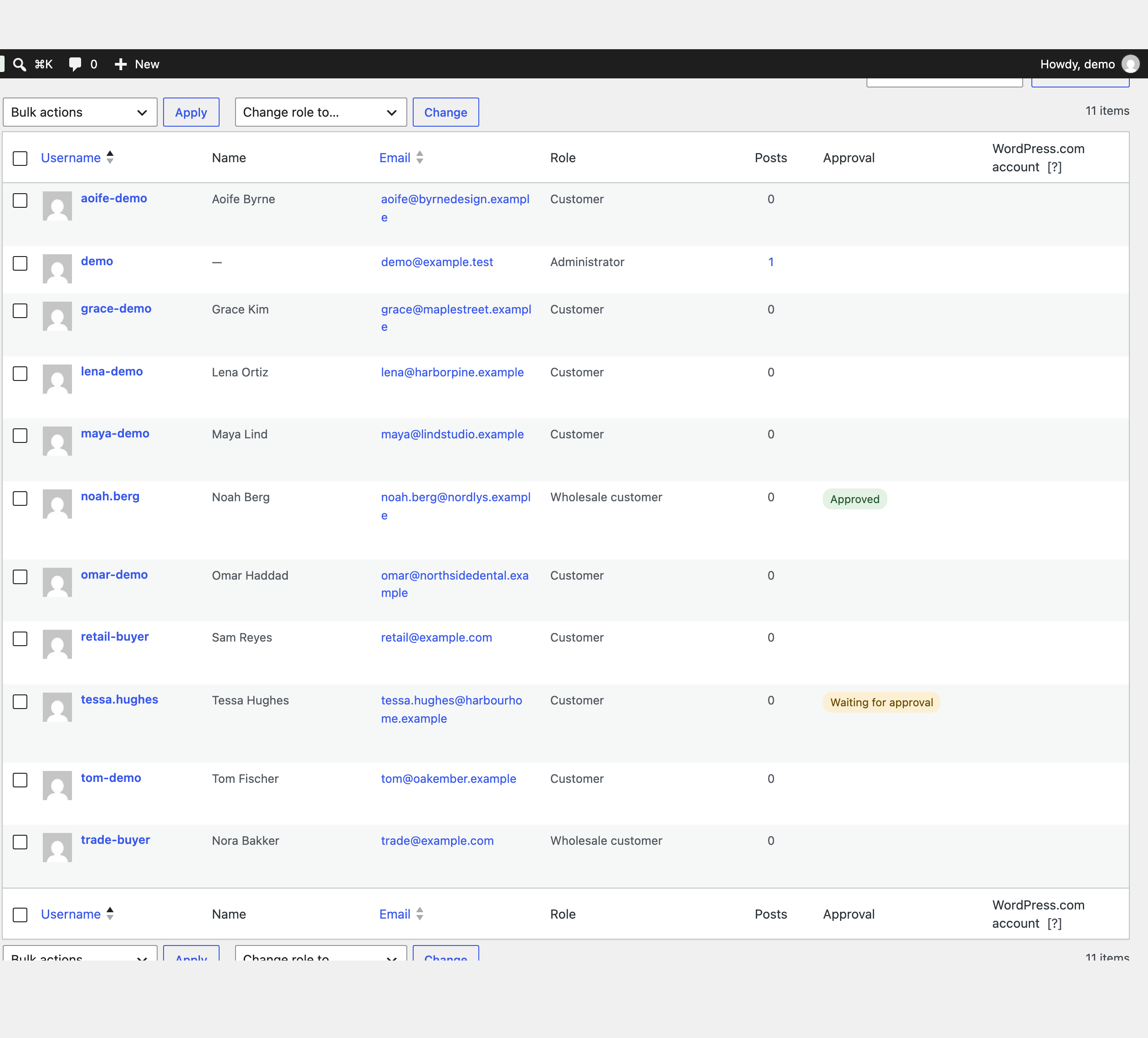Open the maya-demo username link
Image resolution: width=1148 pixels, height=1038 pixels.
pyautogui.click(x=115, y=433)
